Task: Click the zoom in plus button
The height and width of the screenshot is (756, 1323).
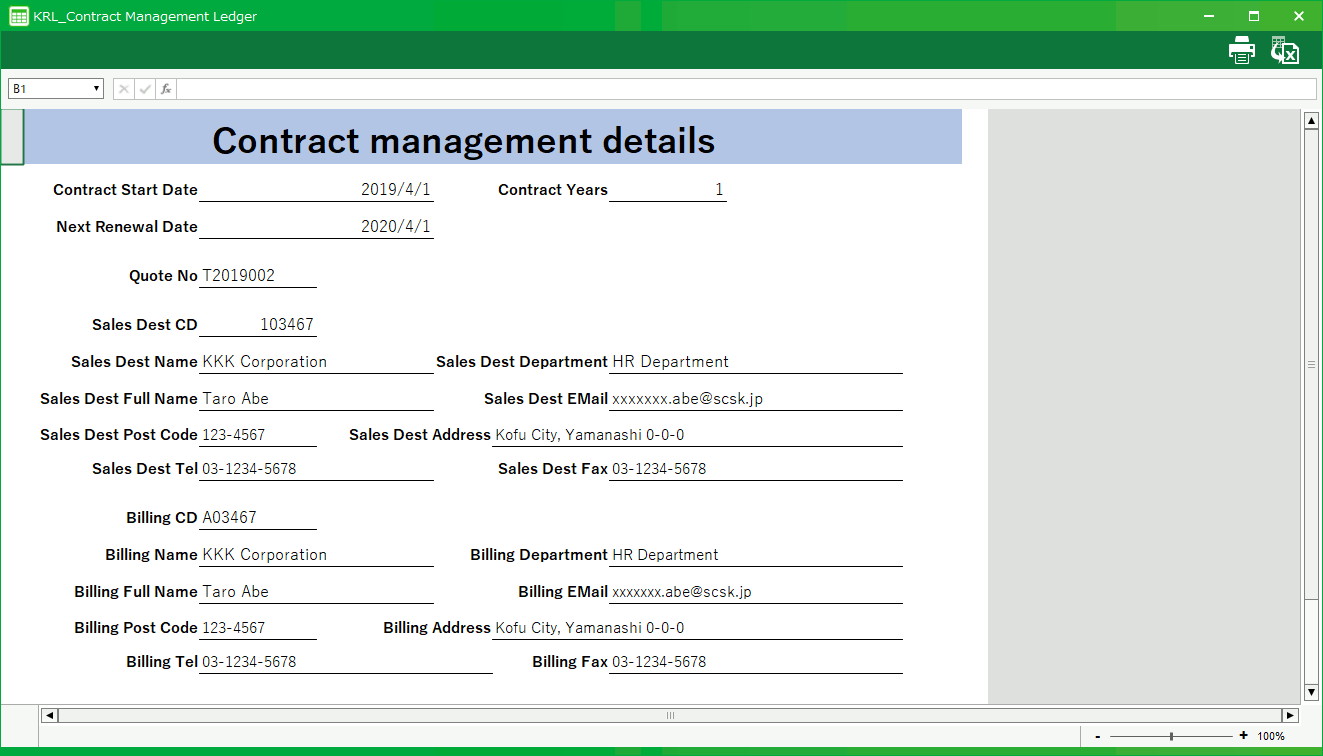Action: pyautogui.click(x=1243, y=736)
